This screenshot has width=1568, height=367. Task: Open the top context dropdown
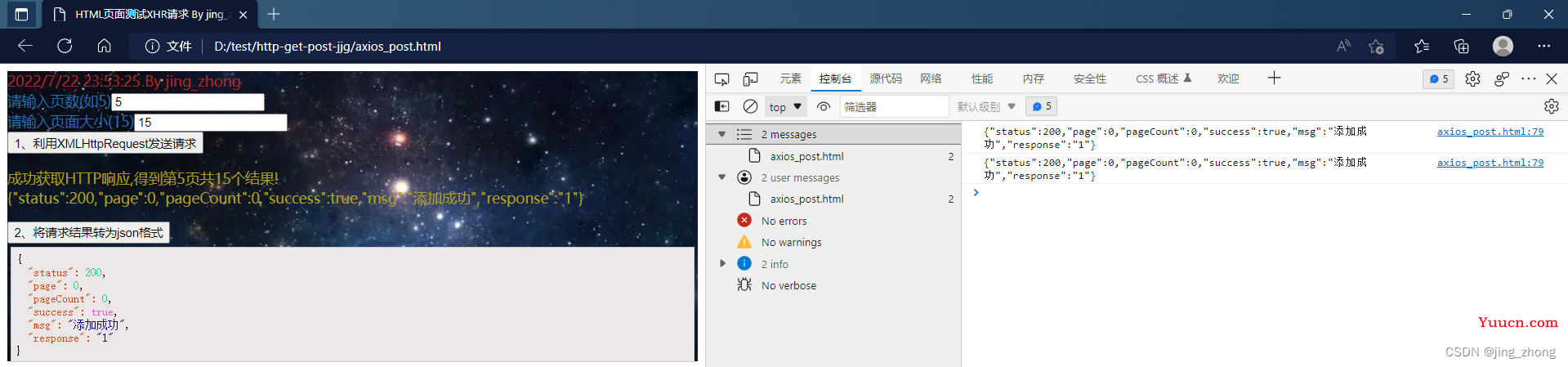click(785, 107)
